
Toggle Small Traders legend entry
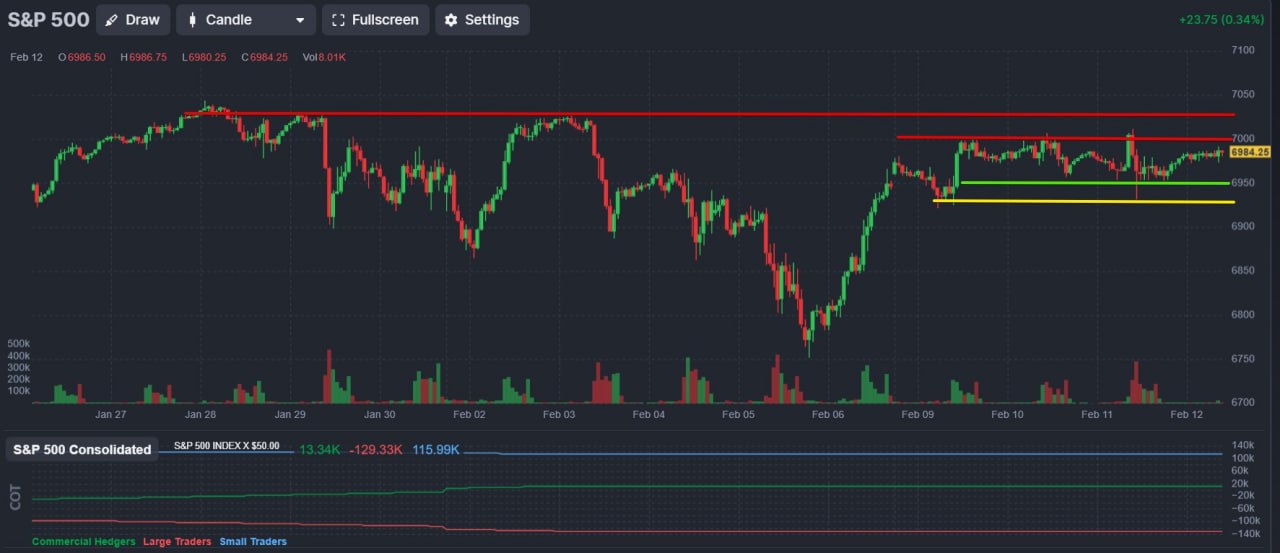(253, 542)
